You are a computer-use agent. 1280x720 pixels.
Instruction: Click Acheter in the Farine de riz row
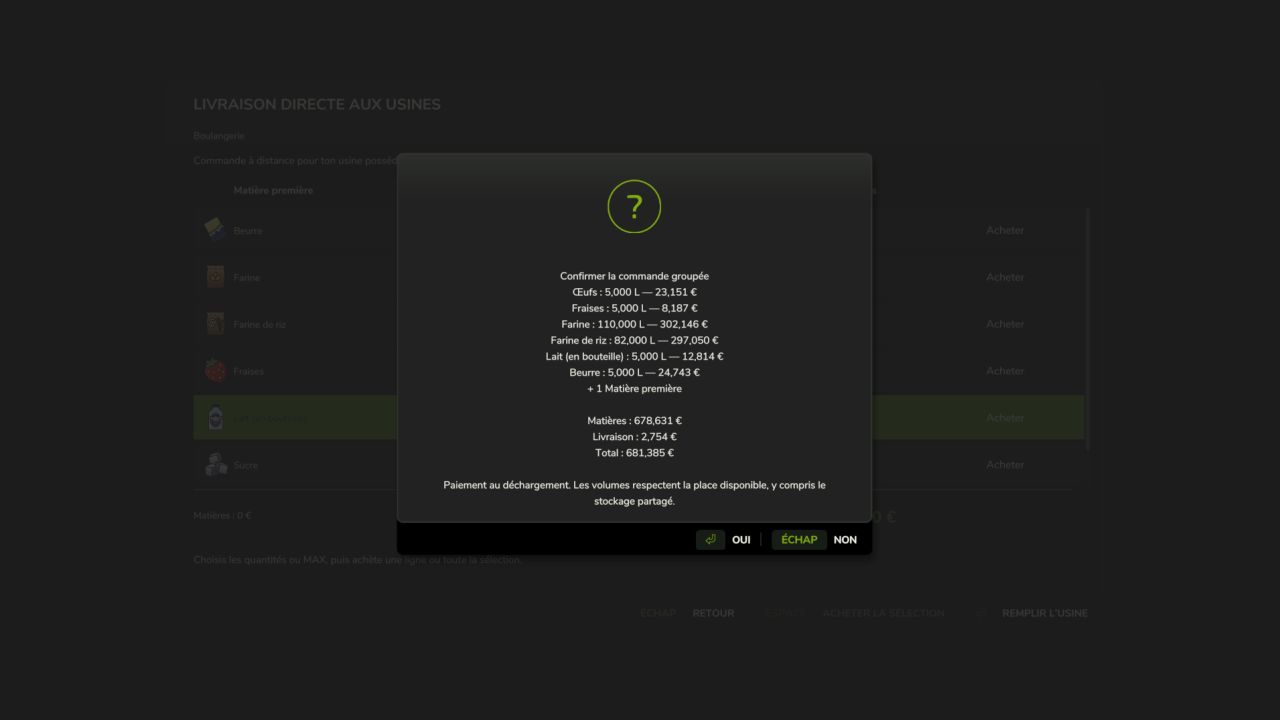[x=1005, y=324]
